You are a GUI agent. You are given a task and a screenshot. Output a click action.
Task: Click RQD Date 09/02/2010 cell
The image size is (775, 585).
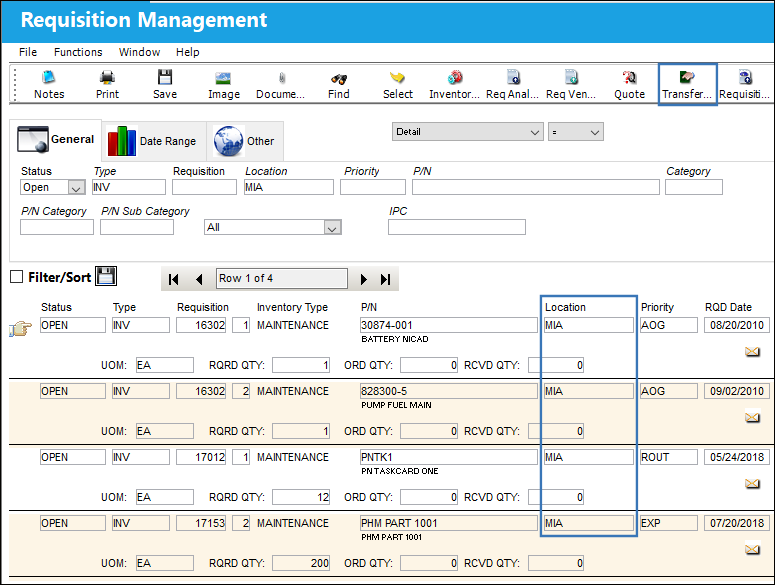coord(736,391)
